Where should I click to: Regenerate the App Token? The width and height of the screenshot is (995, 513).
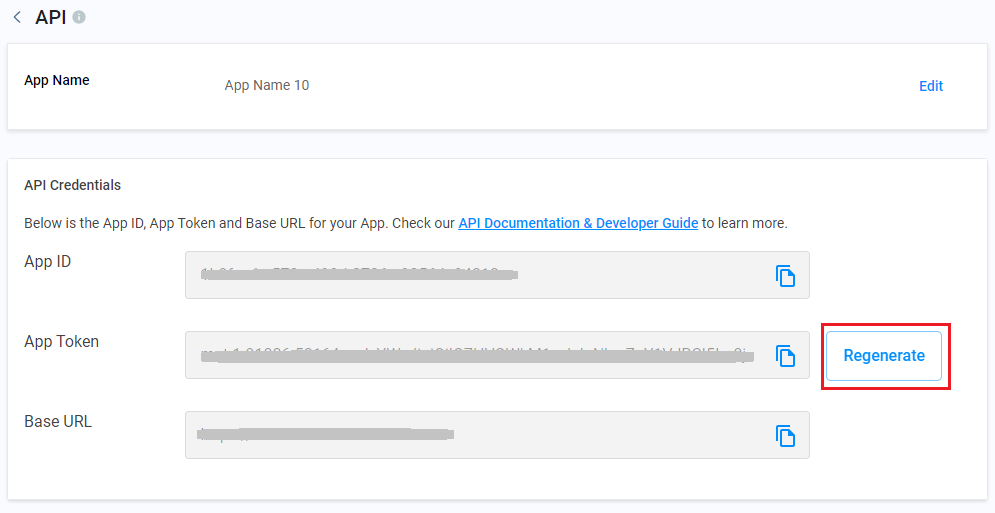(884, 355)
